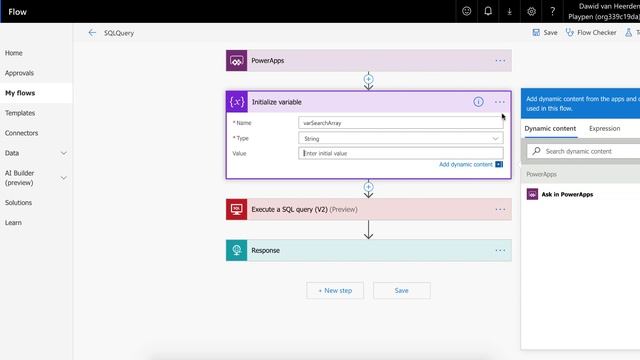Click the Flow app title in header
Screen dimensions: 640x360
tap(18, 12)
